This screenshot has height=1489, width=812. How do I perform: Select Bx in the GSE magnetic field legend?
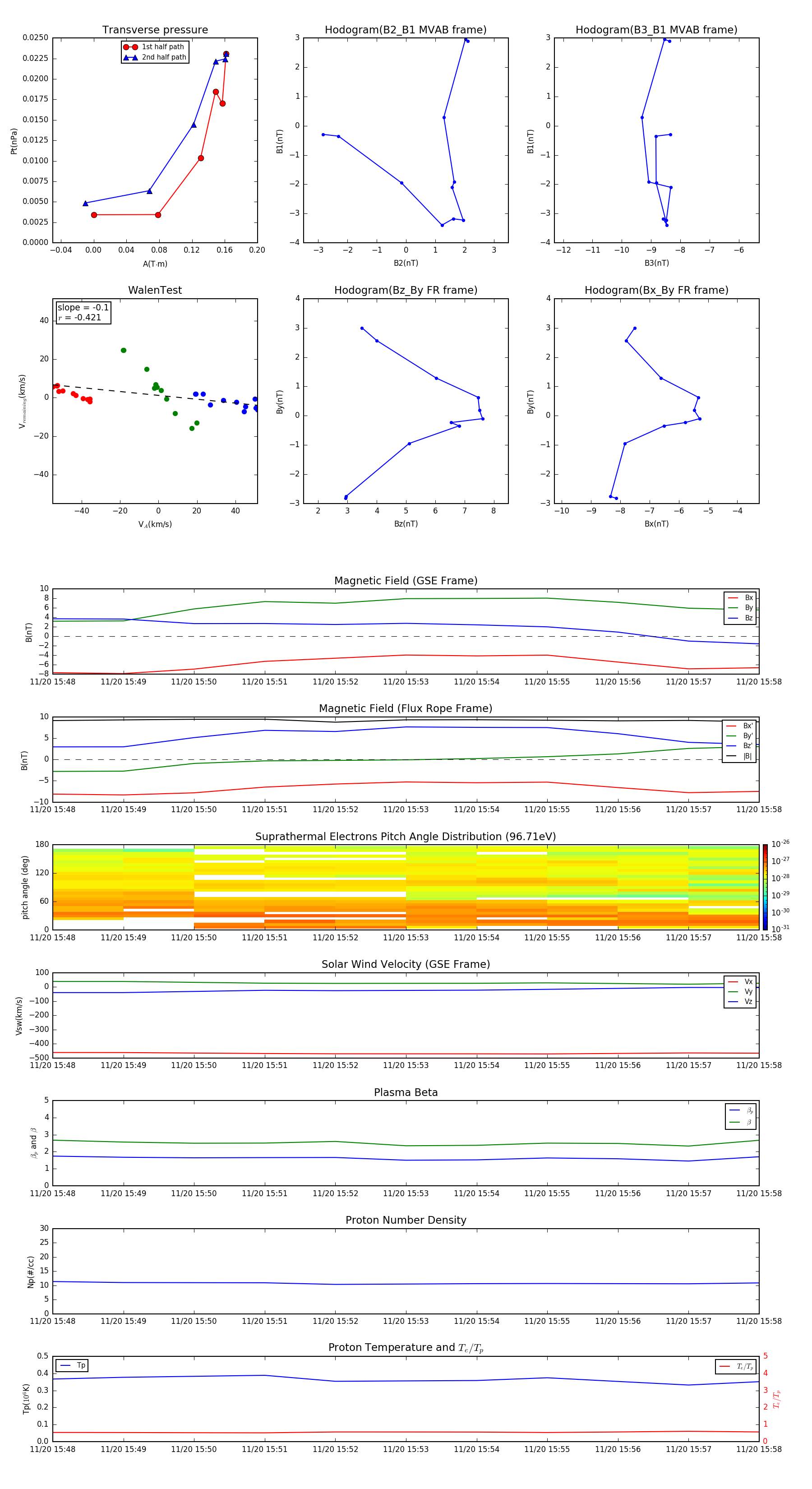click(x=740, y=598)
